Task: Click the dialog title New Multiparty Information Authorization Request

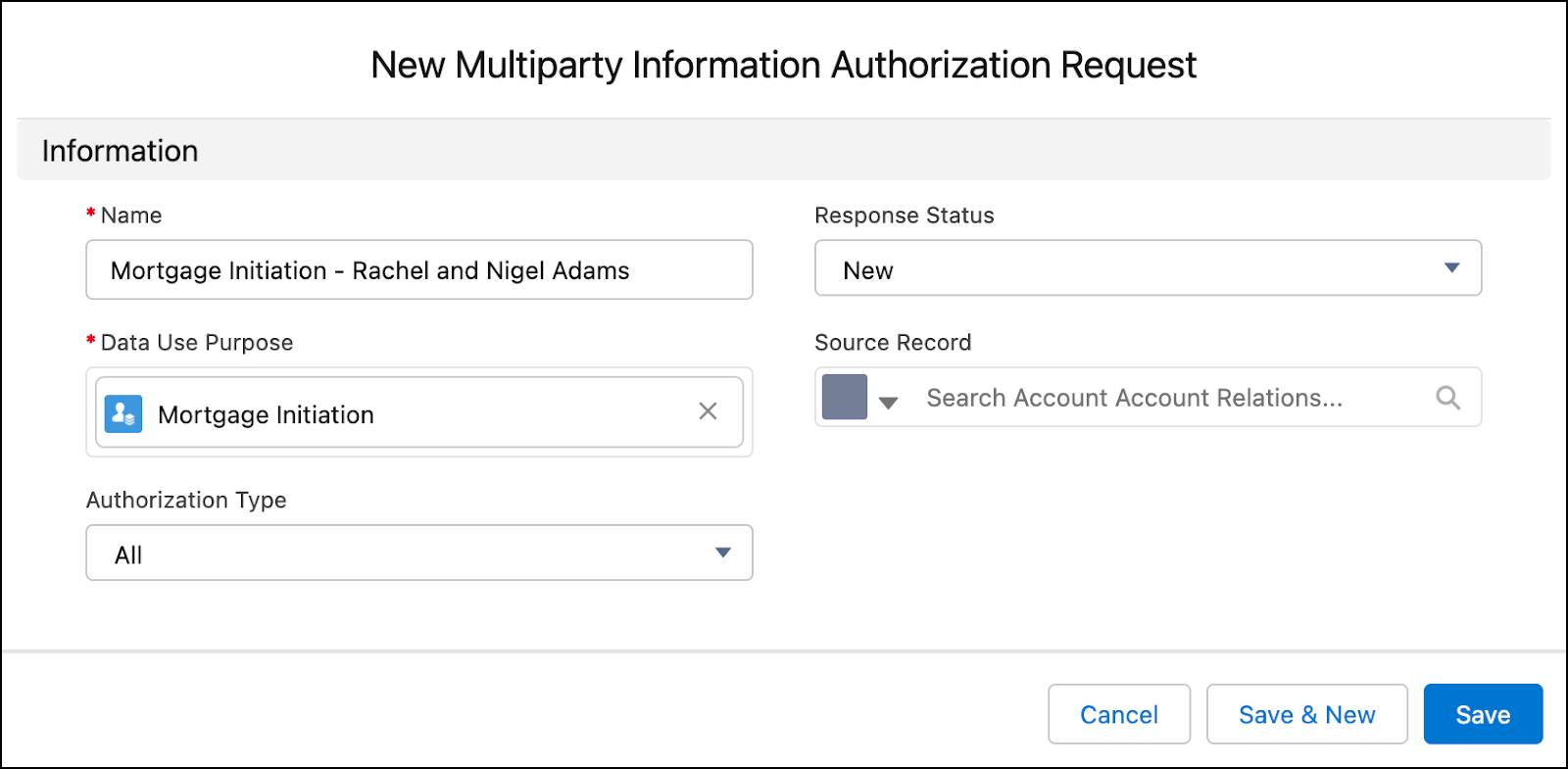Action: [x=783, y=65]
